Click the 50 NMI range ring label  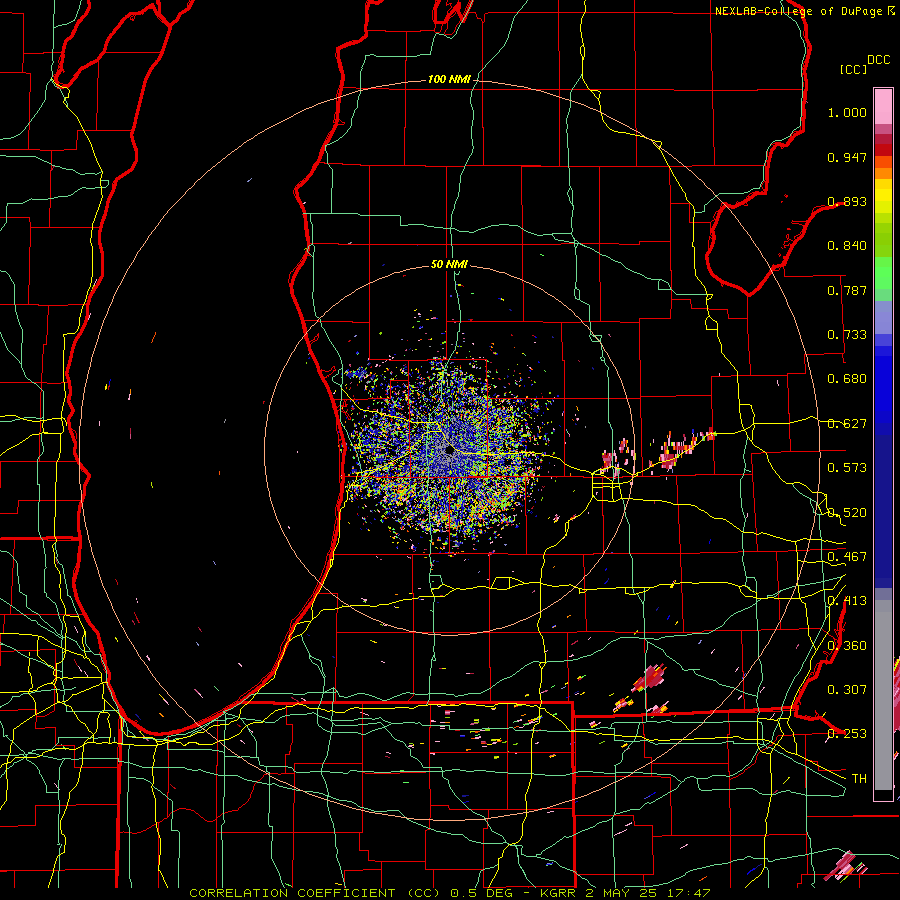449,265
